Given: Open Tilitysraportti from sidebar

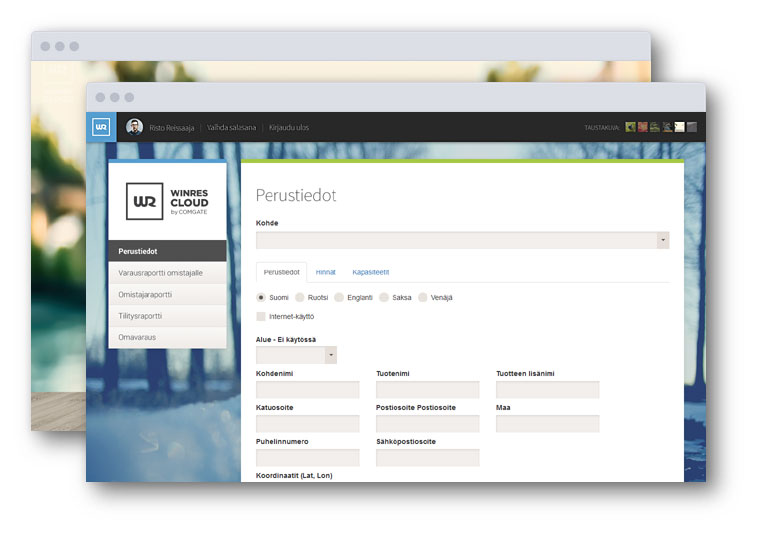Looking at the screenshot, I should [x=167, y=316].
